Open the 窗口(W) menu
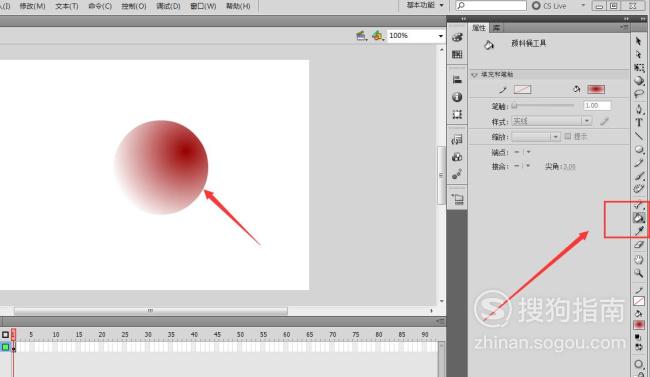The width and height of the screenshot is (650, 377). [203, 6]
